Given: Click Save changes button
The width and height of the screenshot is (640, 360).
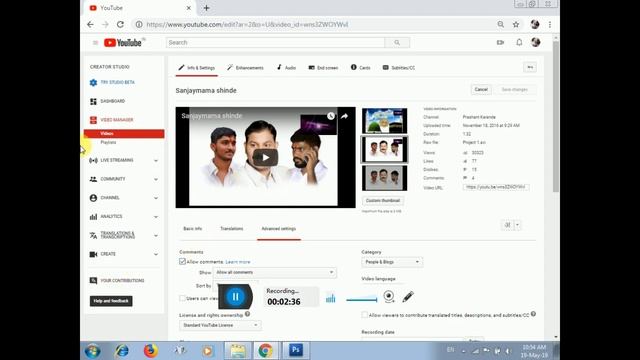Looking at the screenshot, I should tap(514, 89).
